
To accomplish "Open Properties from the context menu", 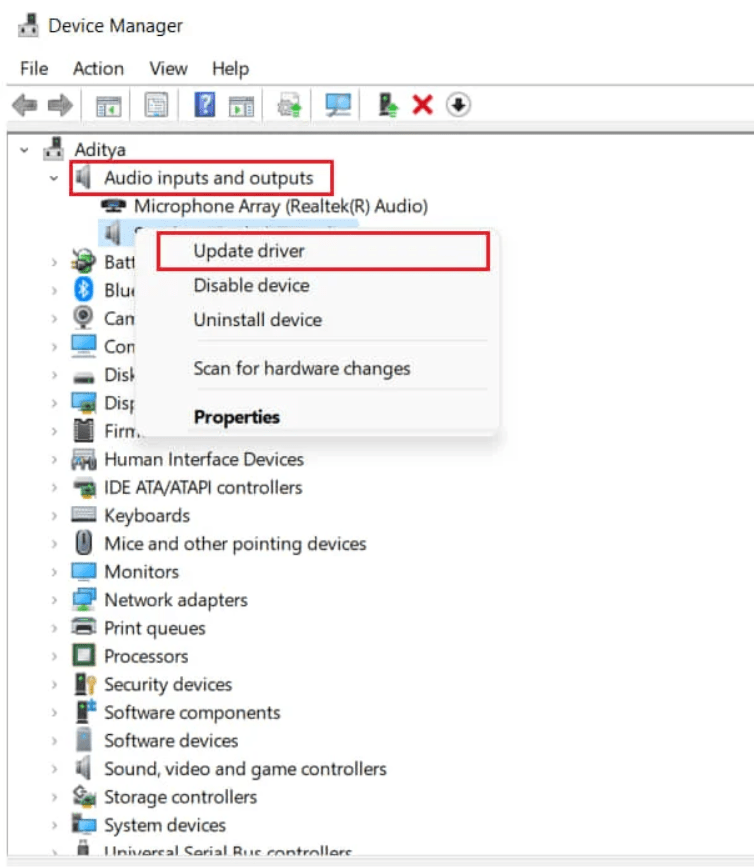I will point(323,417).
